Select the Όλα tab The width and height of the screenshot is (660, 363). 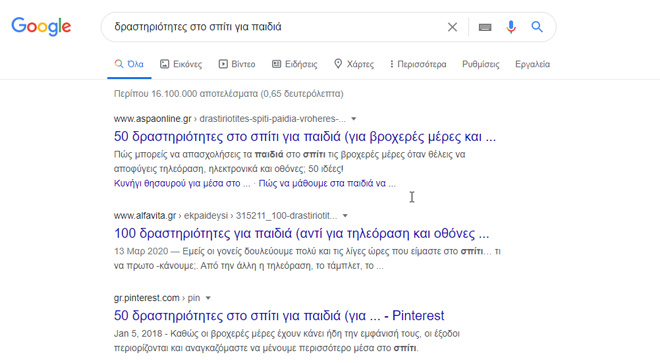[x=129, y=64]
